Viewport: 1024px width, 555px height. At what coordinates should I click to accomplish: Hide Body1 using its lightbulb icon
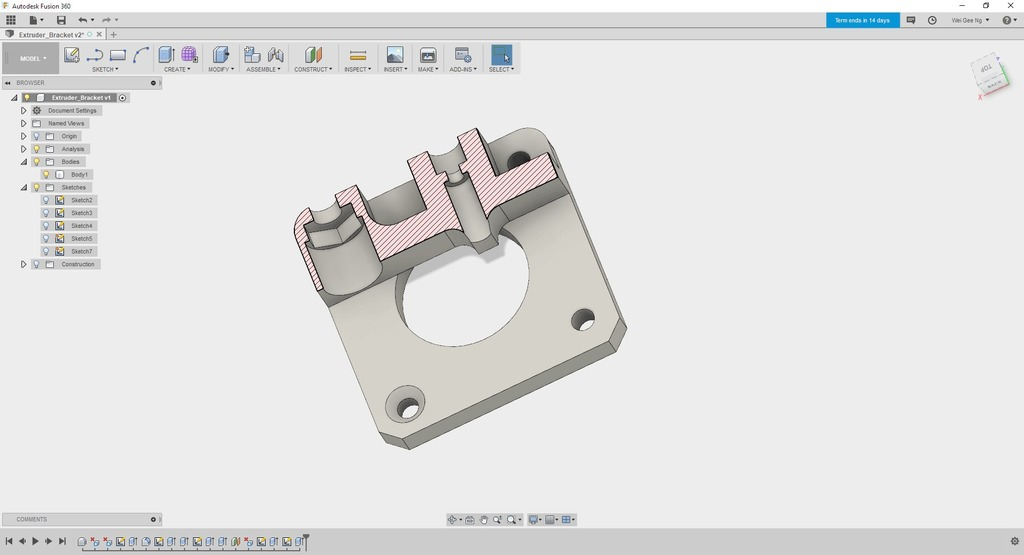[46, 175]
